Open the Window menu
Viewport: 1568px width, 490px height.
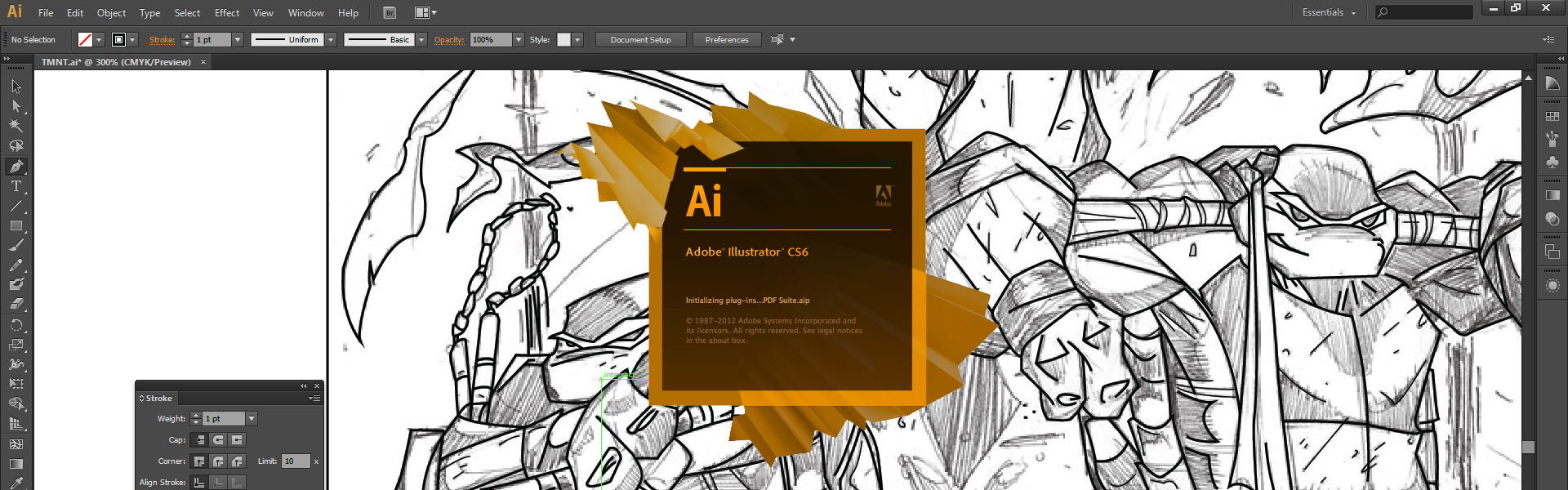pos(306,13)
